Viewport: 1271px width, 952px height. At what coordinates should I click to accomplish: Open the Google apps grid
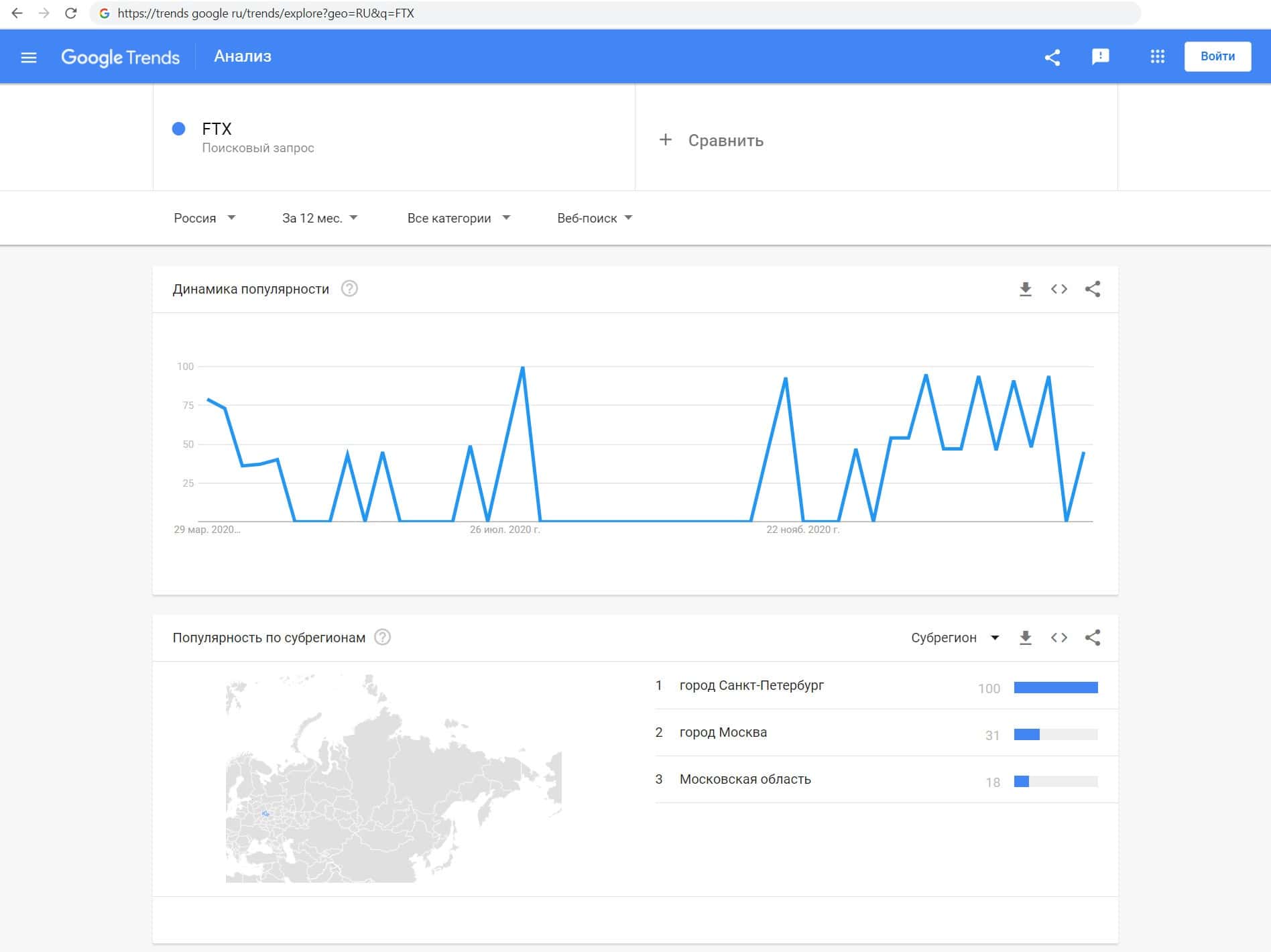1157,57
